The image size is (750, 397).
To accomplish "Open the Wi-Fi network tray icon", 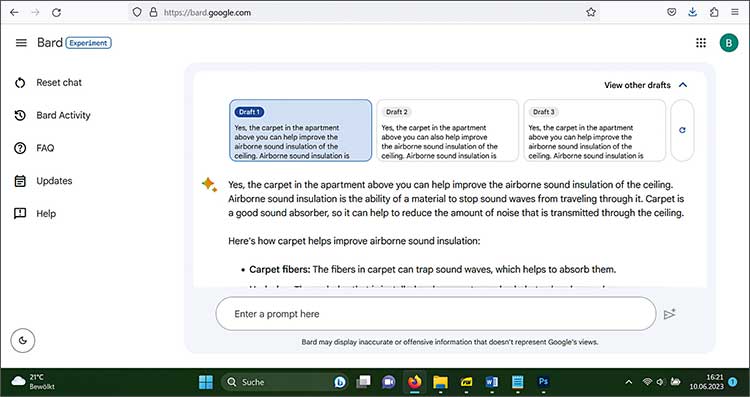I will (x=648, y=382).
